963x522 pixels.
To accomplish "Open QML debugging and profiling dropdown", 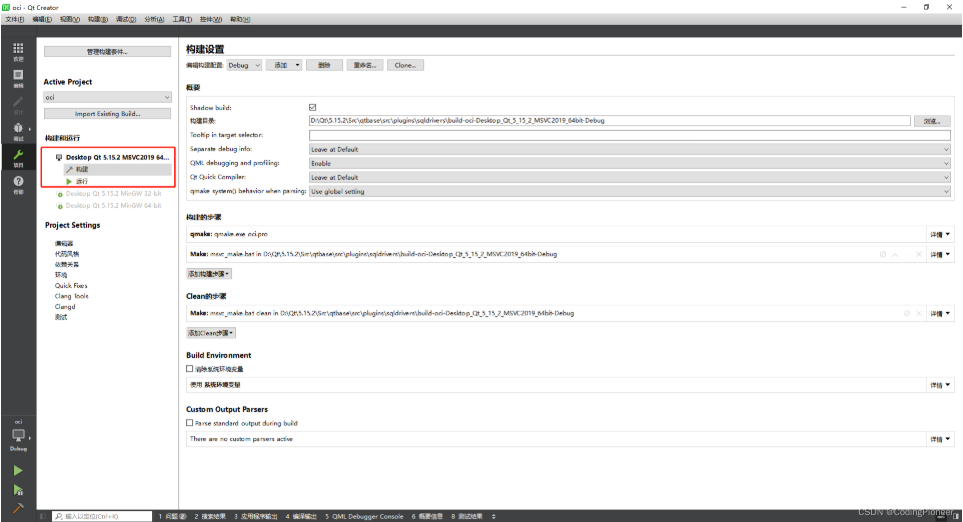I will (630, 163).
